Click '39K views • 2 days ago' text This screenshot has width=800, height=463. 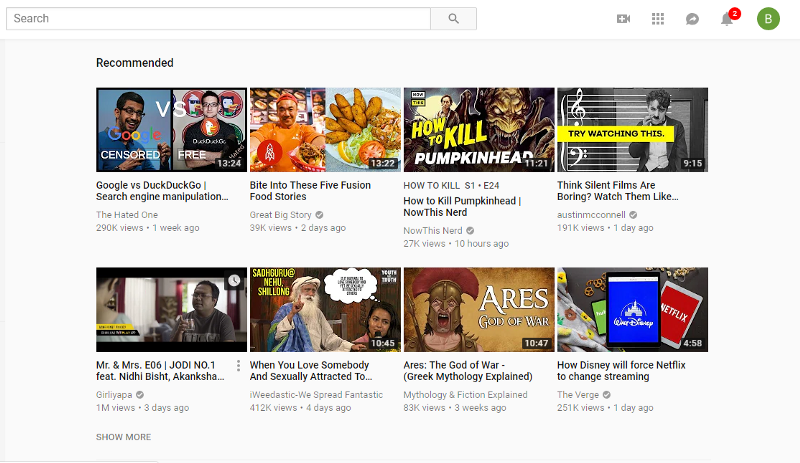tap(297, 228)
